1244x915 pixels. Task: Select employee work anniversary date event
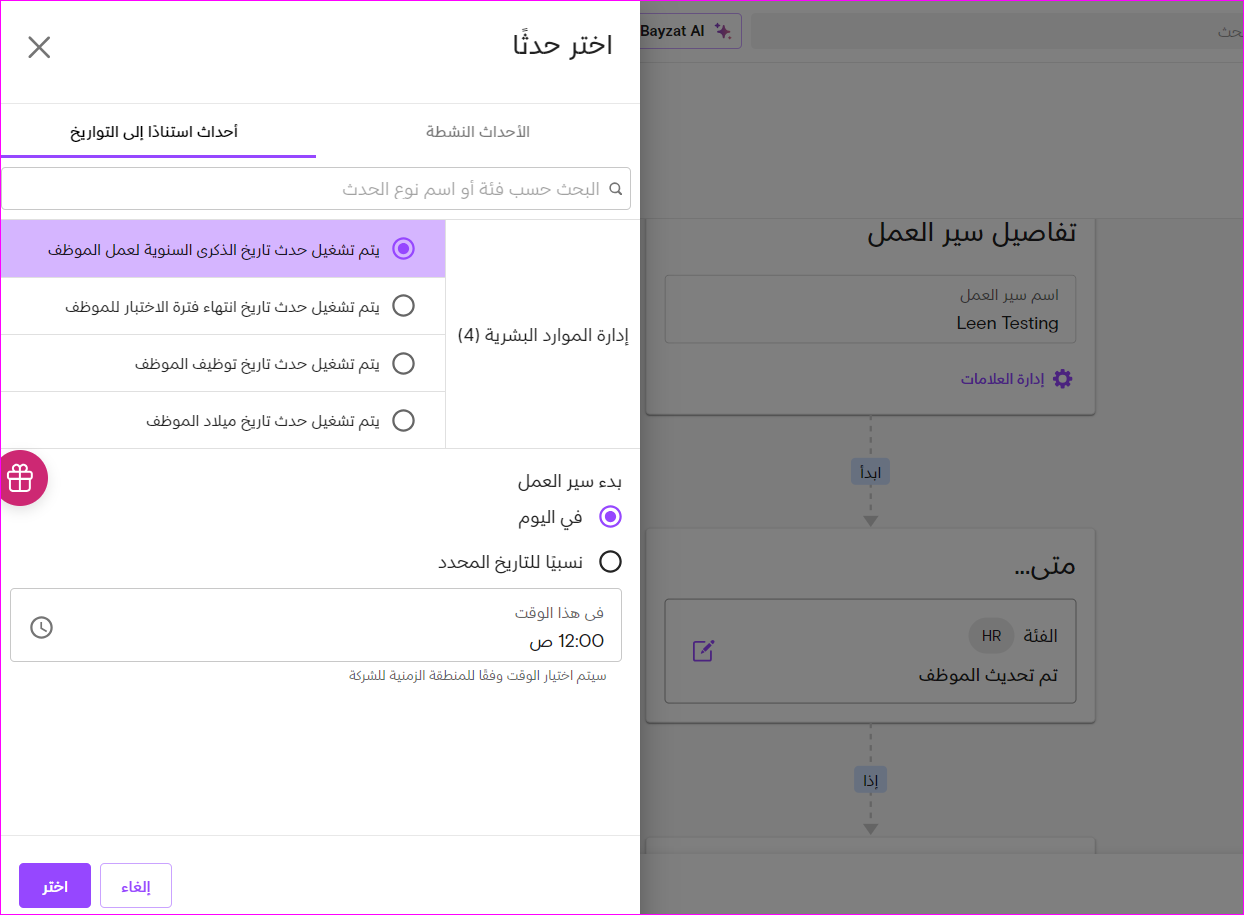[403, 249]
